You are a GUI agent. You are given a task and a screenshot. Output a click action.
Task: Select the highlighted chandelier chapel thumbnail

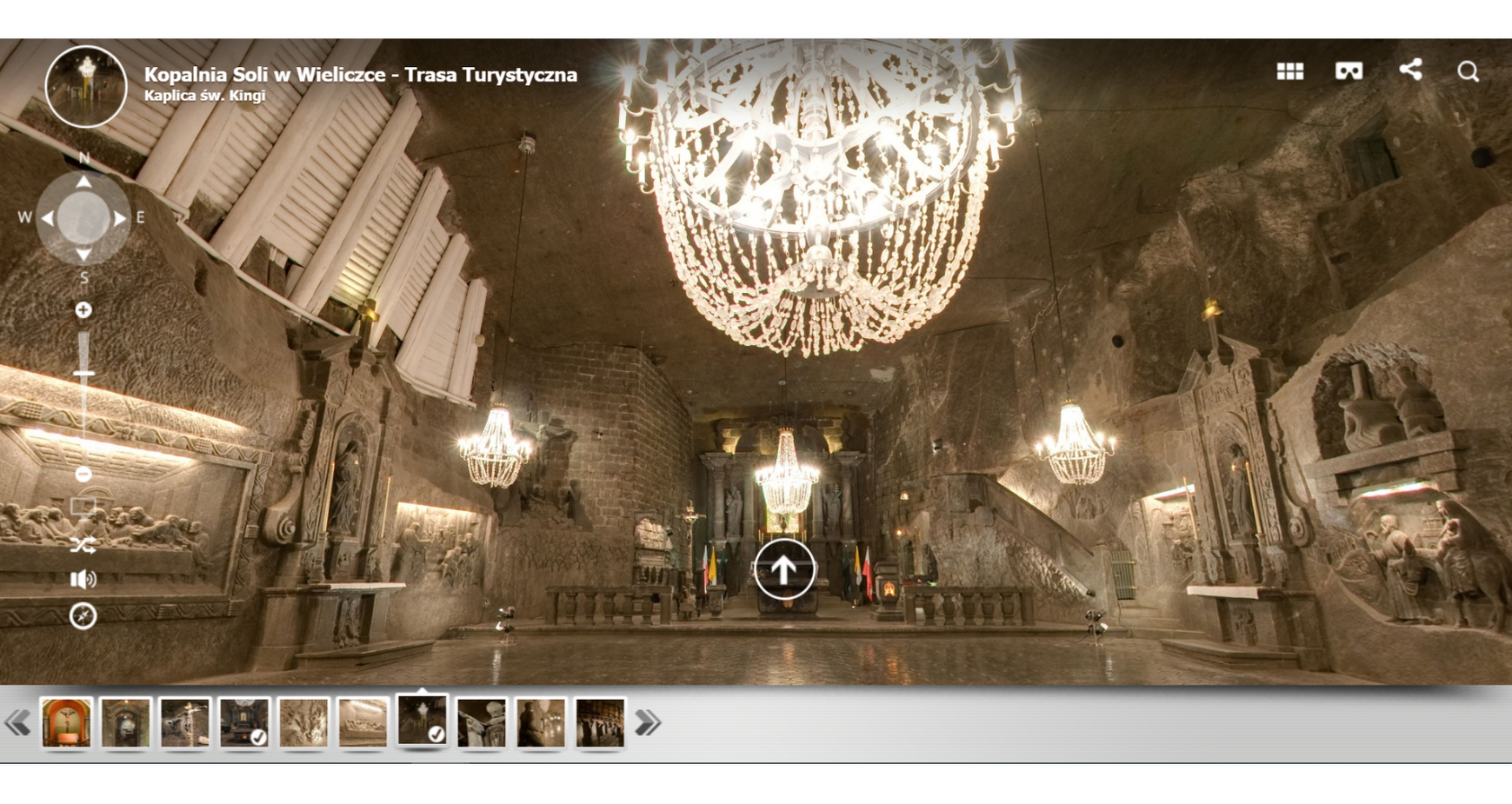[423, 720]
